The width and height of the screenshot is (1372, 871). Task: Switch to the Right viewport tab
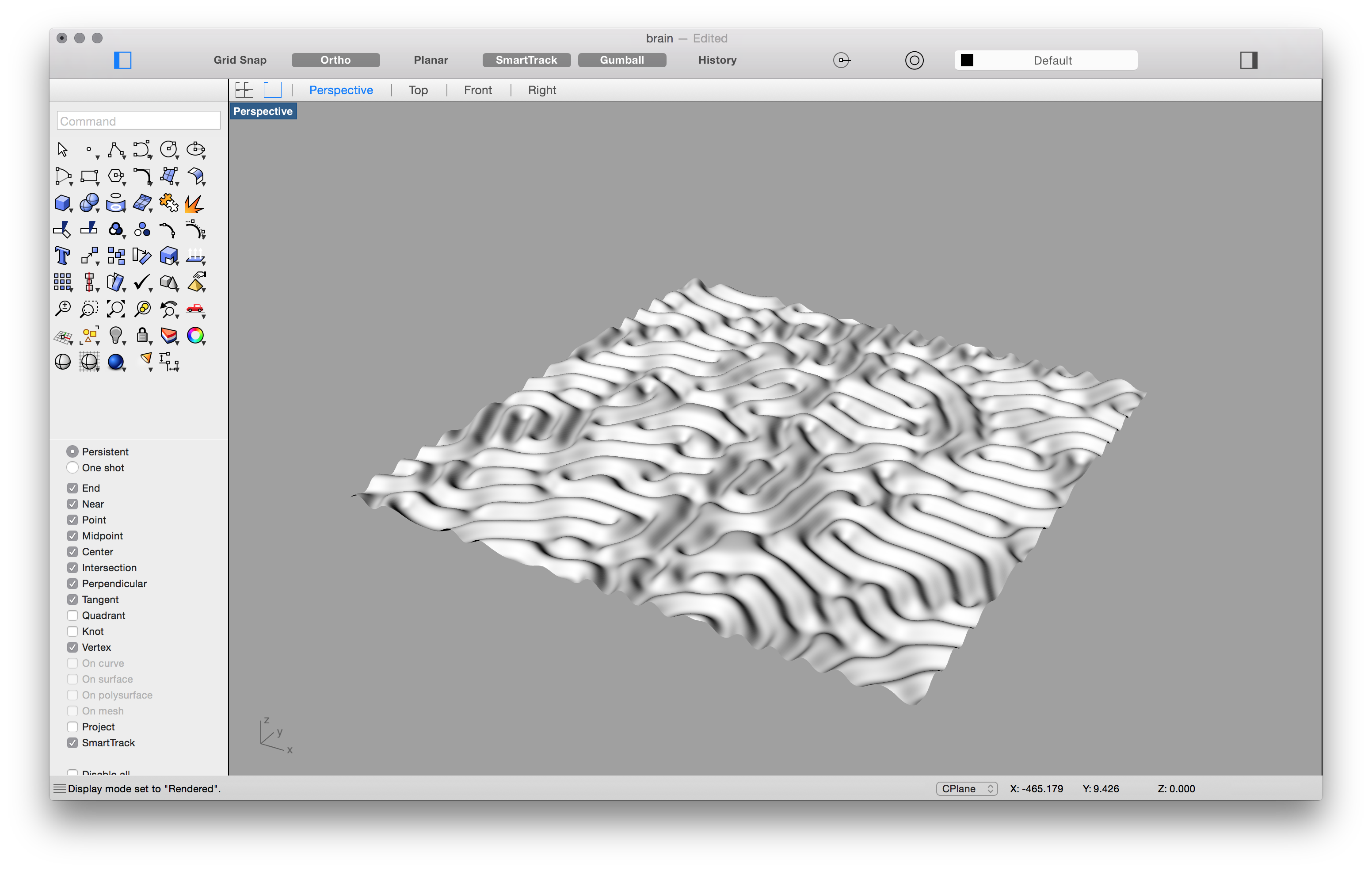click(x=542, y=90)
